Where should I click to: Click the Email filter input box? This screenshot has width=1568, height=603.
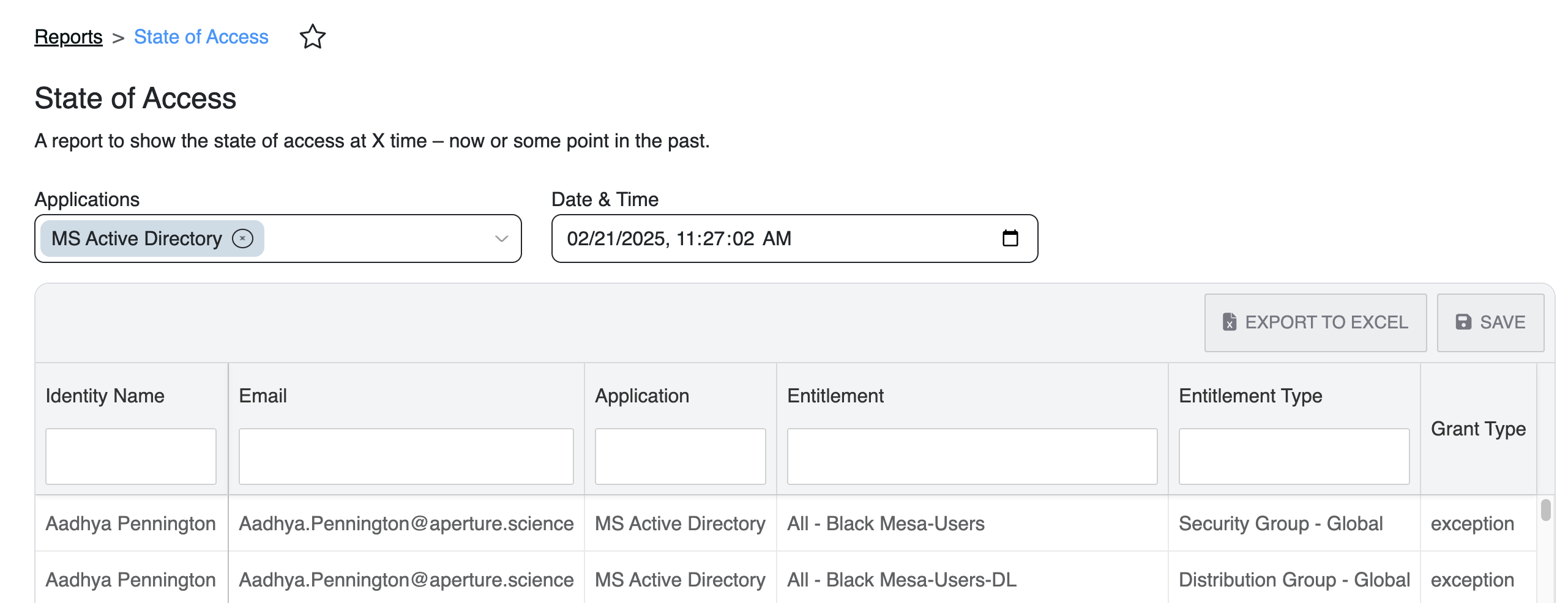[406, 456]
